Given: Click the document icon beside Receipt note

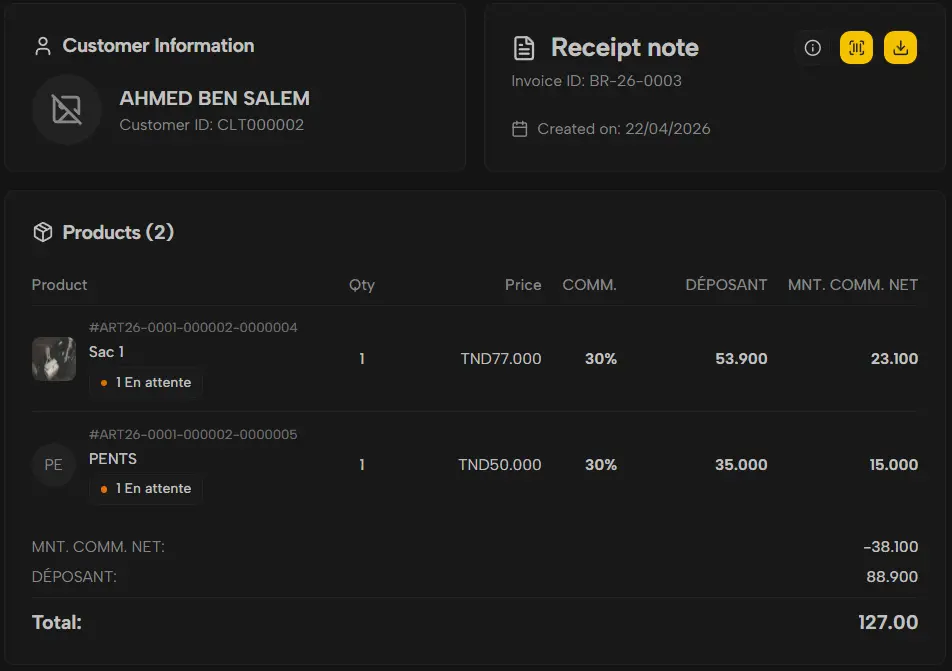Looking at the screenshot, I should tap(523, 48).
